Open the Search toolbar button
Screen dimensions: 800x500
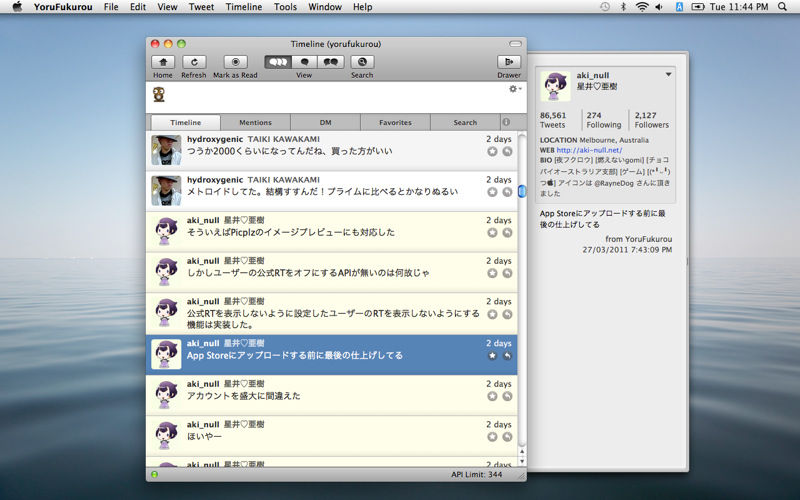362,62
